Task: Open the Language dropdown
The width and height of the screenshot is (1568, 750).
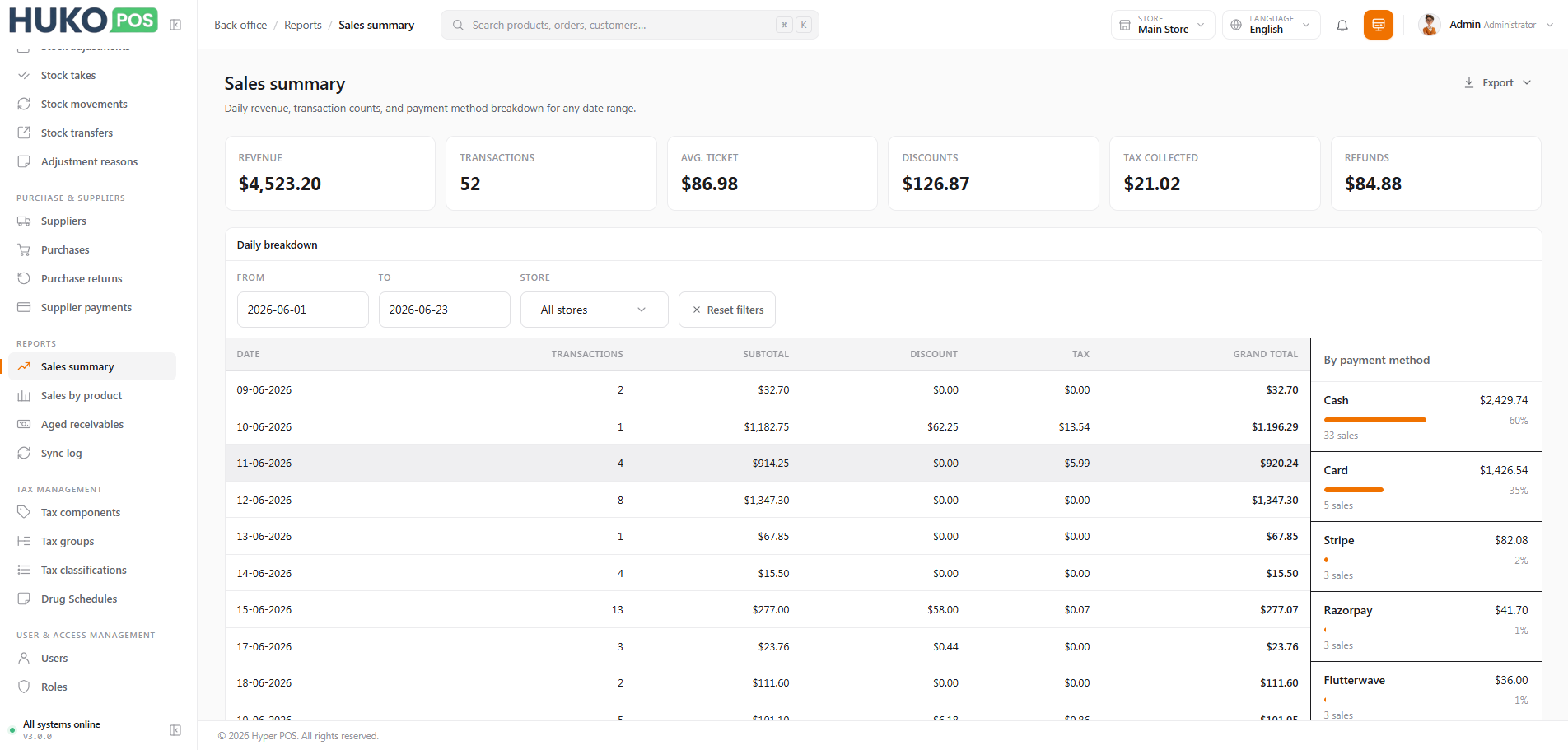Action: [1271, 25]
